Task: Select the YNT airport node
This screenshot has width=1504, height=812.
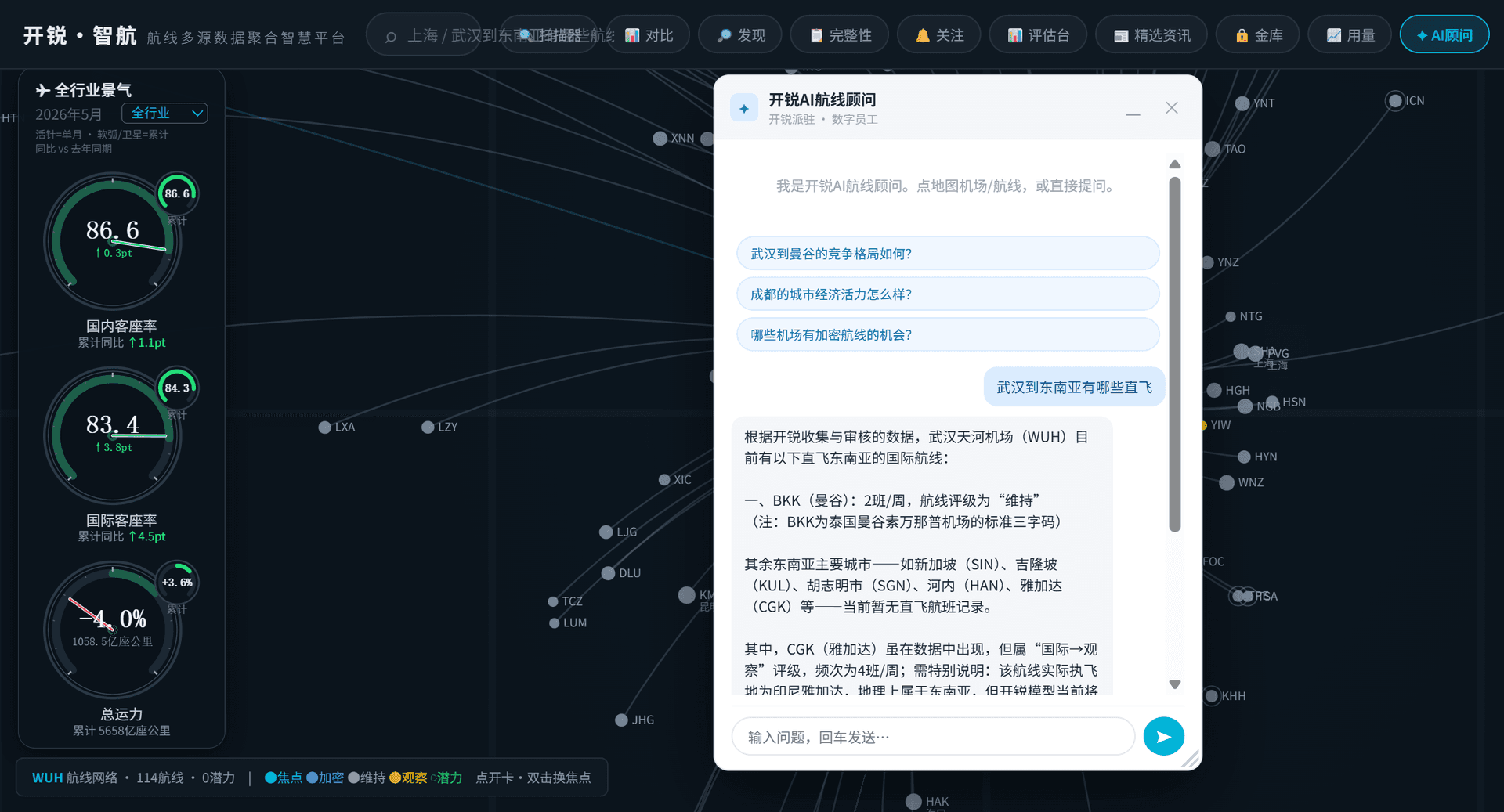Action: (1242, 103)
